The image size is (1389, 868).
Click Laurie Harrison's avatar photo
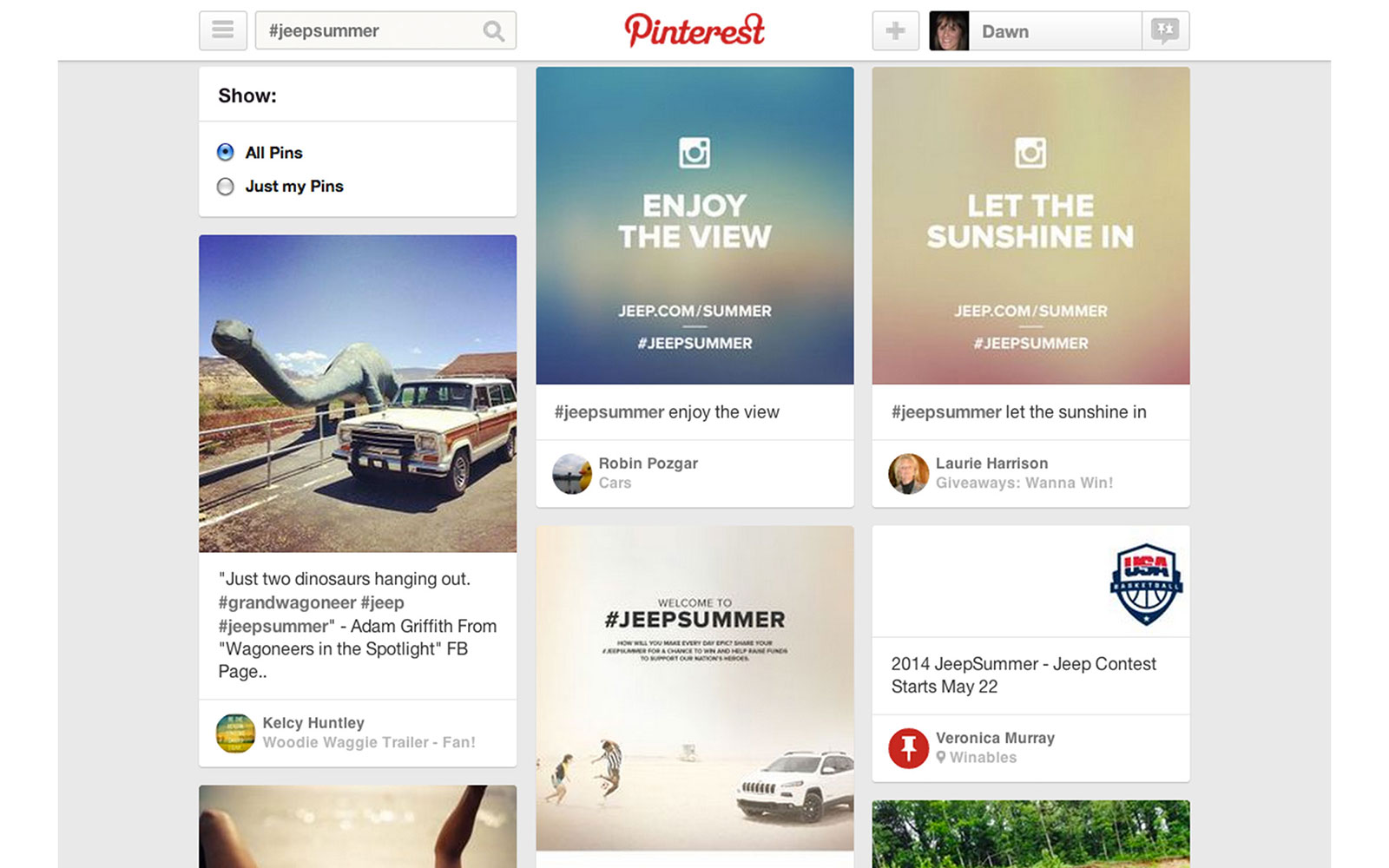(x=909, y=473)
